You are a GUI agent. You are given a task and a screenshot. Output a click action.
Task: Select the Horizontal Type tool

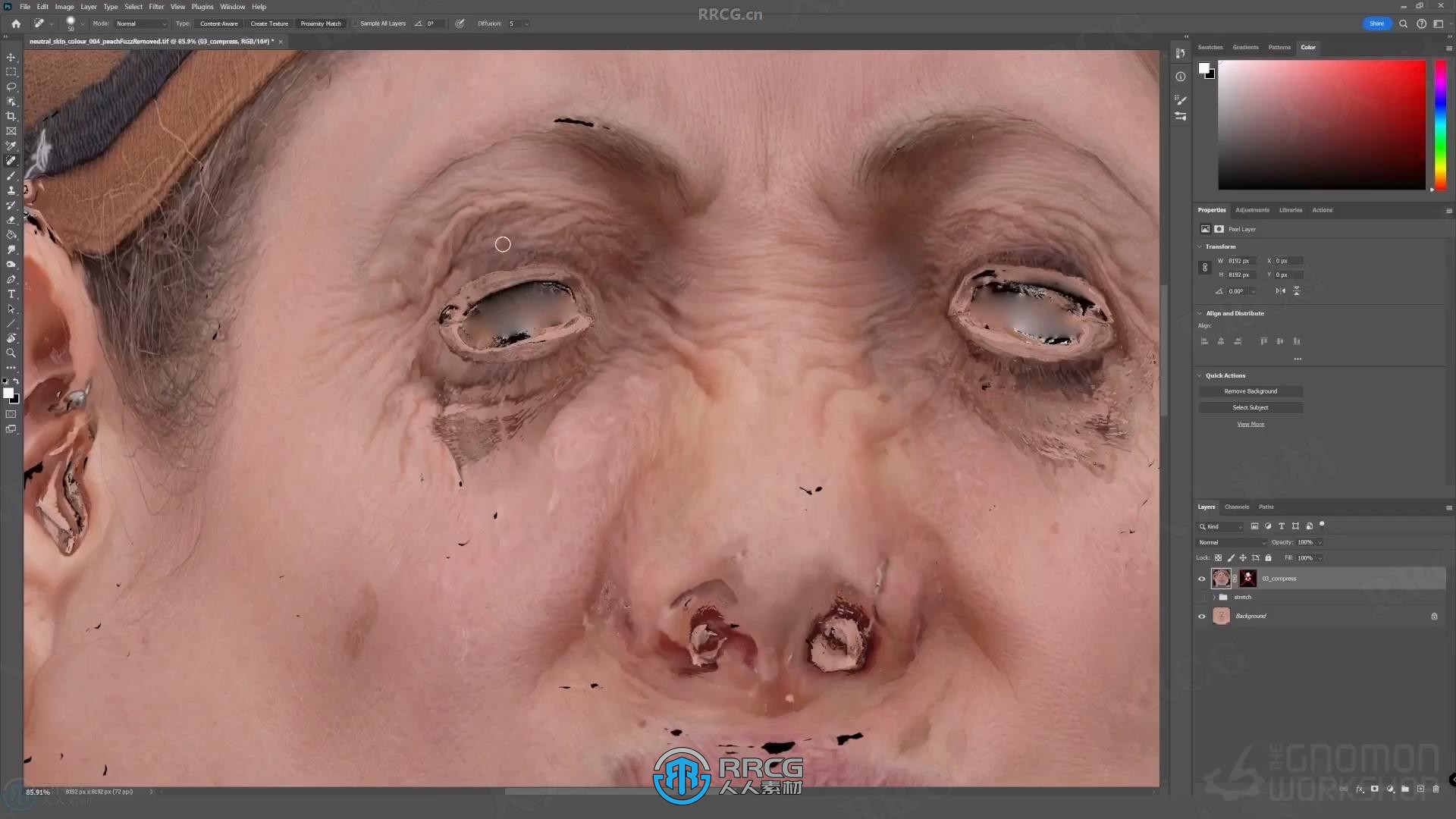pyautogui.click(x=11, y=294)
